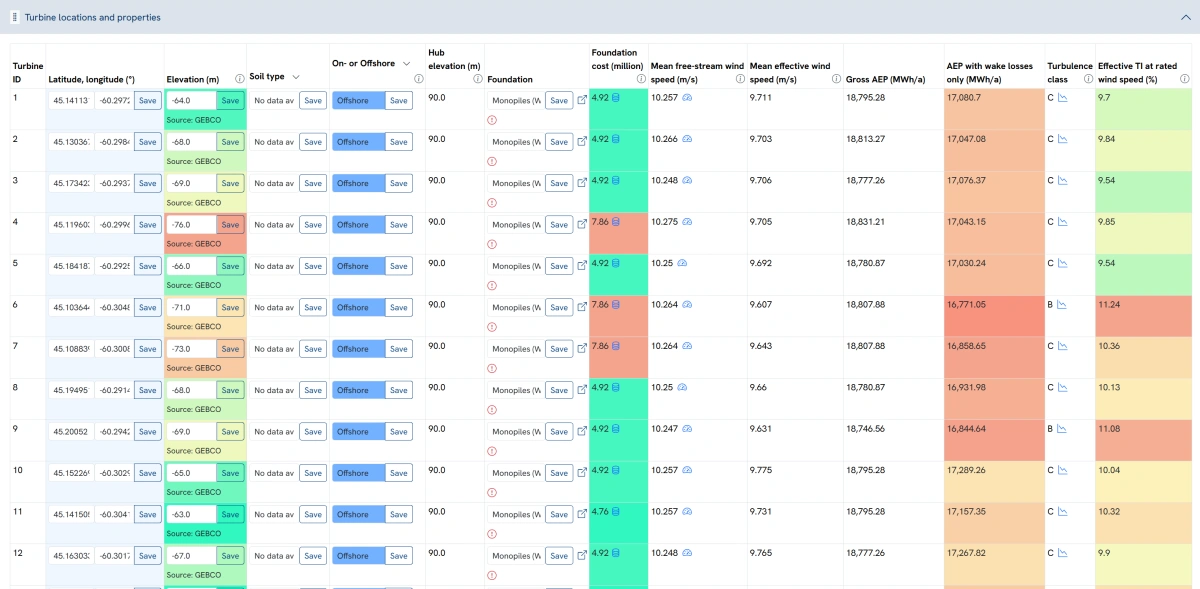
Task: Toggle Offshore selector for turbine 5
Action: tap(358, 266)
